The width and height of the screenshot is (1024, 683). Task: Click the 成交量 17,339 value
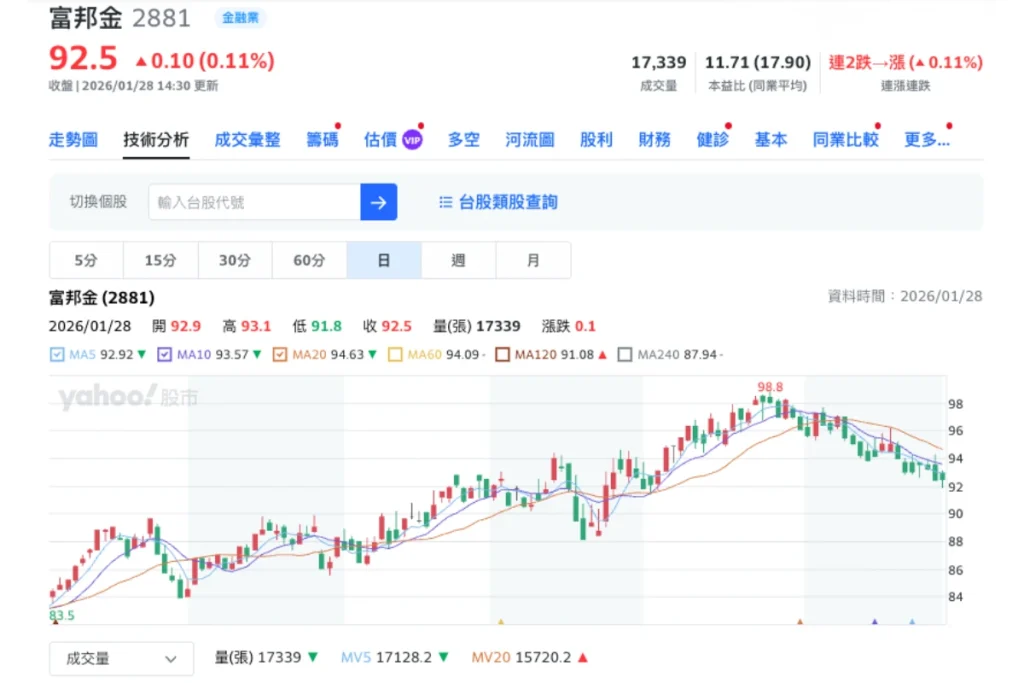point(658,63)
